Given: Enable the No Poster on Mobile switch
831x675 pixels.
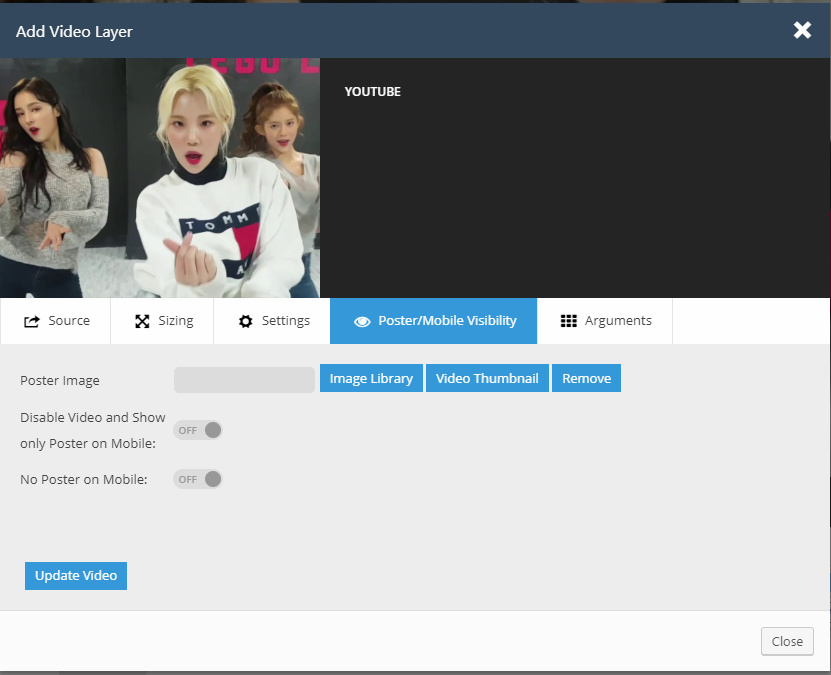Looking at the screenshot, I should coord(197,479).
